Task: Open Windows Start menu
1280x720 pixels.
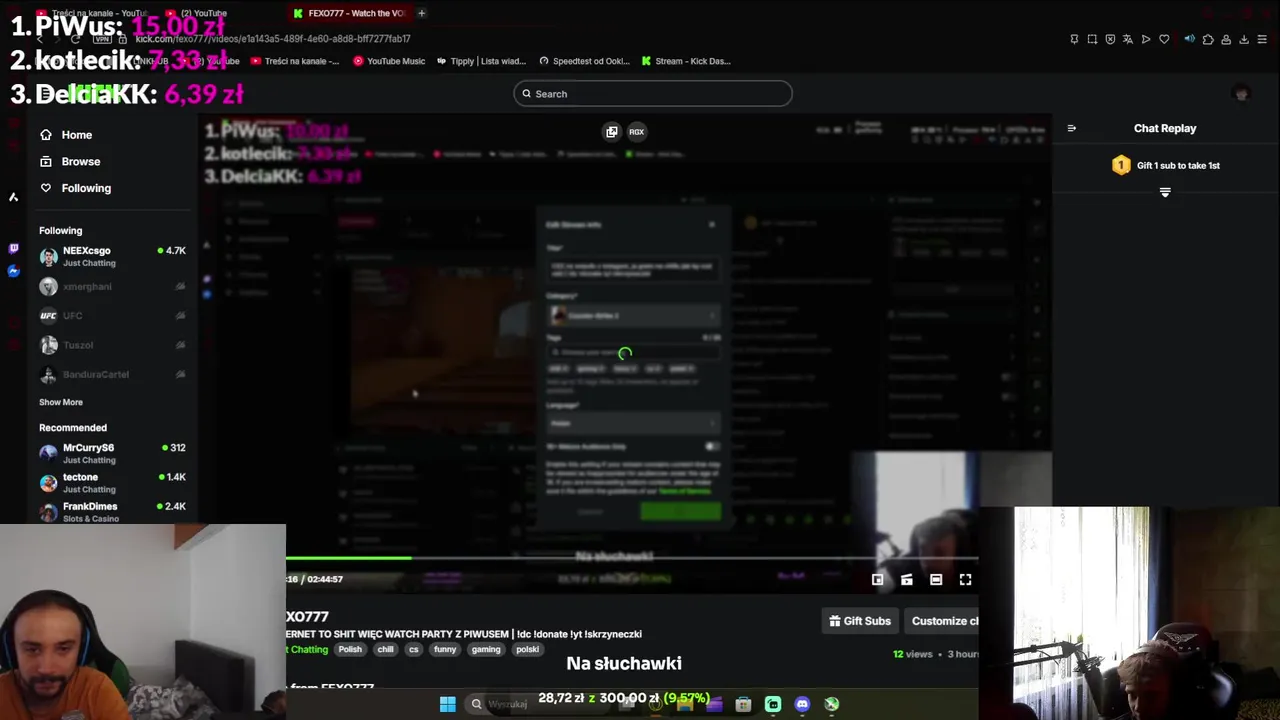Action: click(447, 704)
